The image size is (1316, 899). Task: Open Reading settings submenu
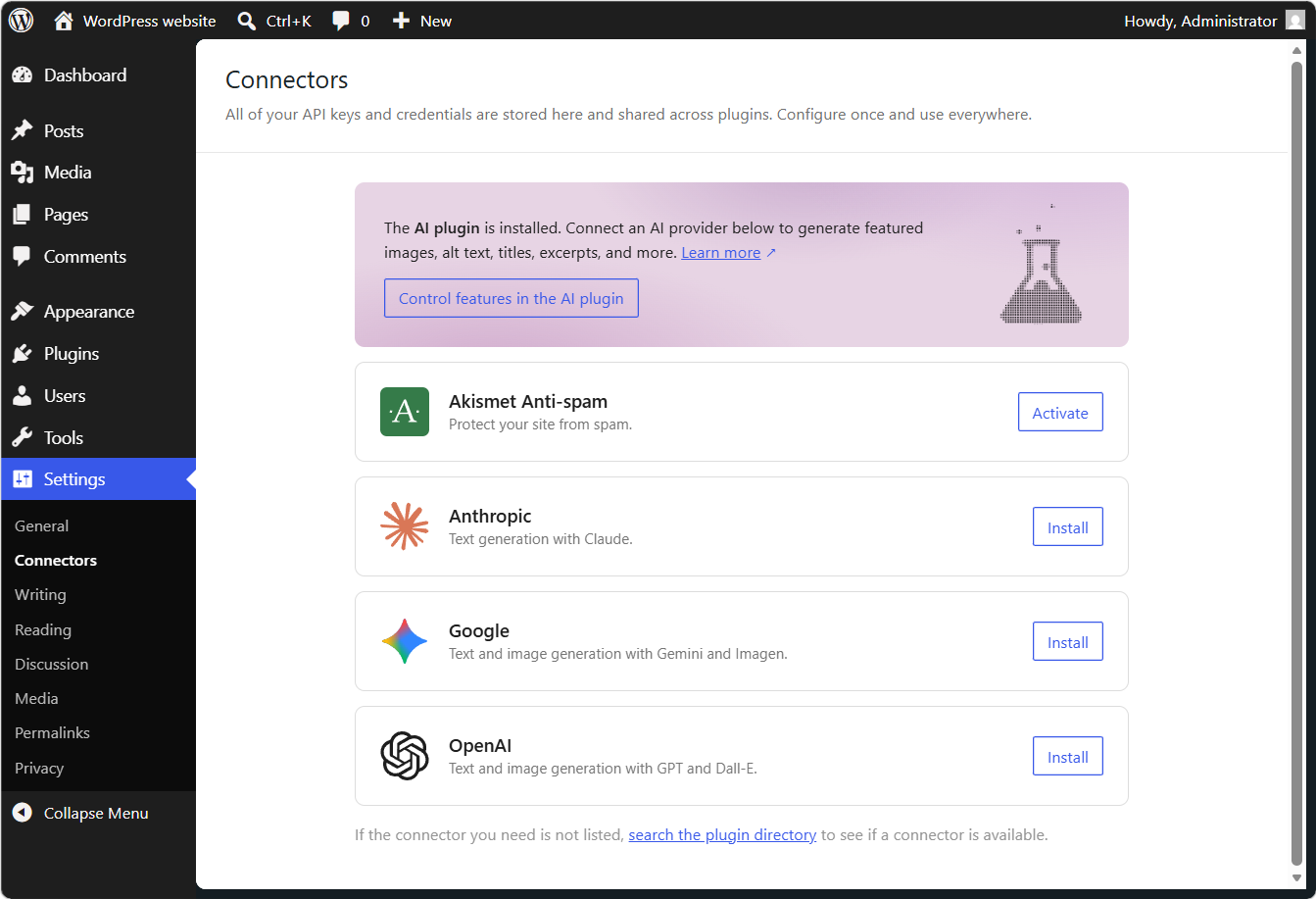[x=43, y=629]
